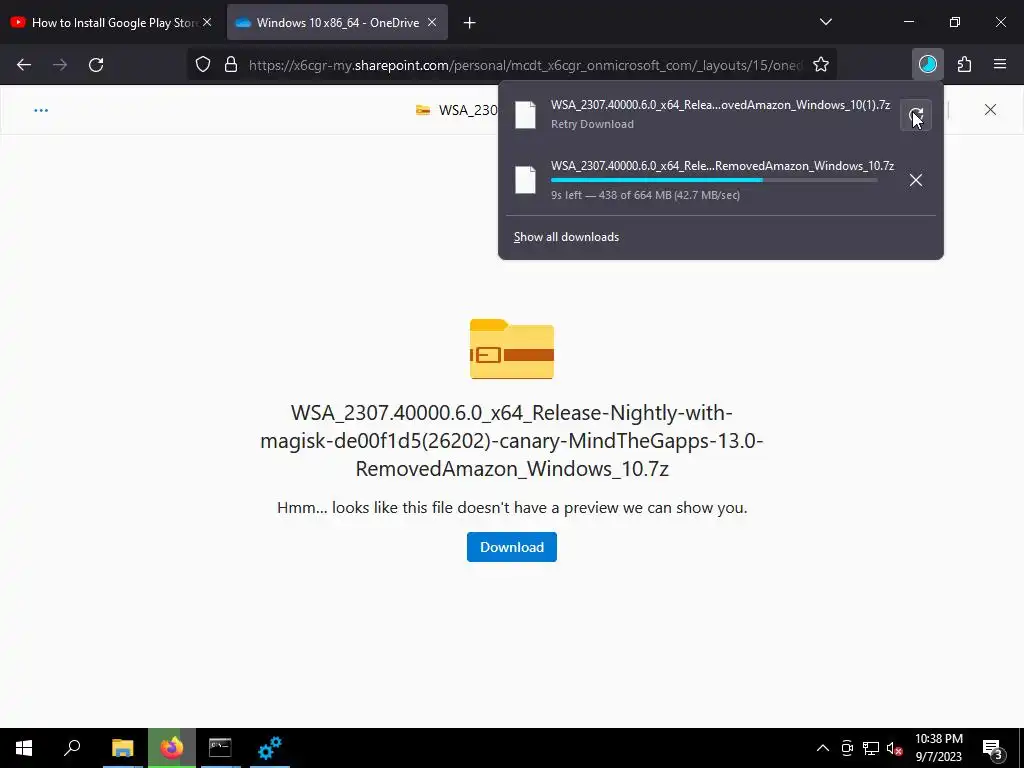Bookmark this page with the star
Screen dimensions: 1024x768
tap(821, 65)
